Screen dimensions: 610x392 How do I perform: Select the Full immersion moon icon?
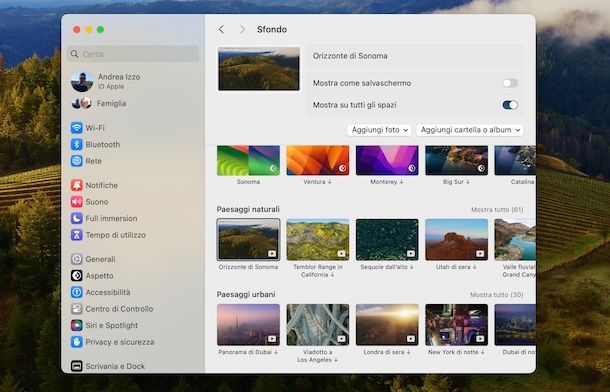coord(77,218)
